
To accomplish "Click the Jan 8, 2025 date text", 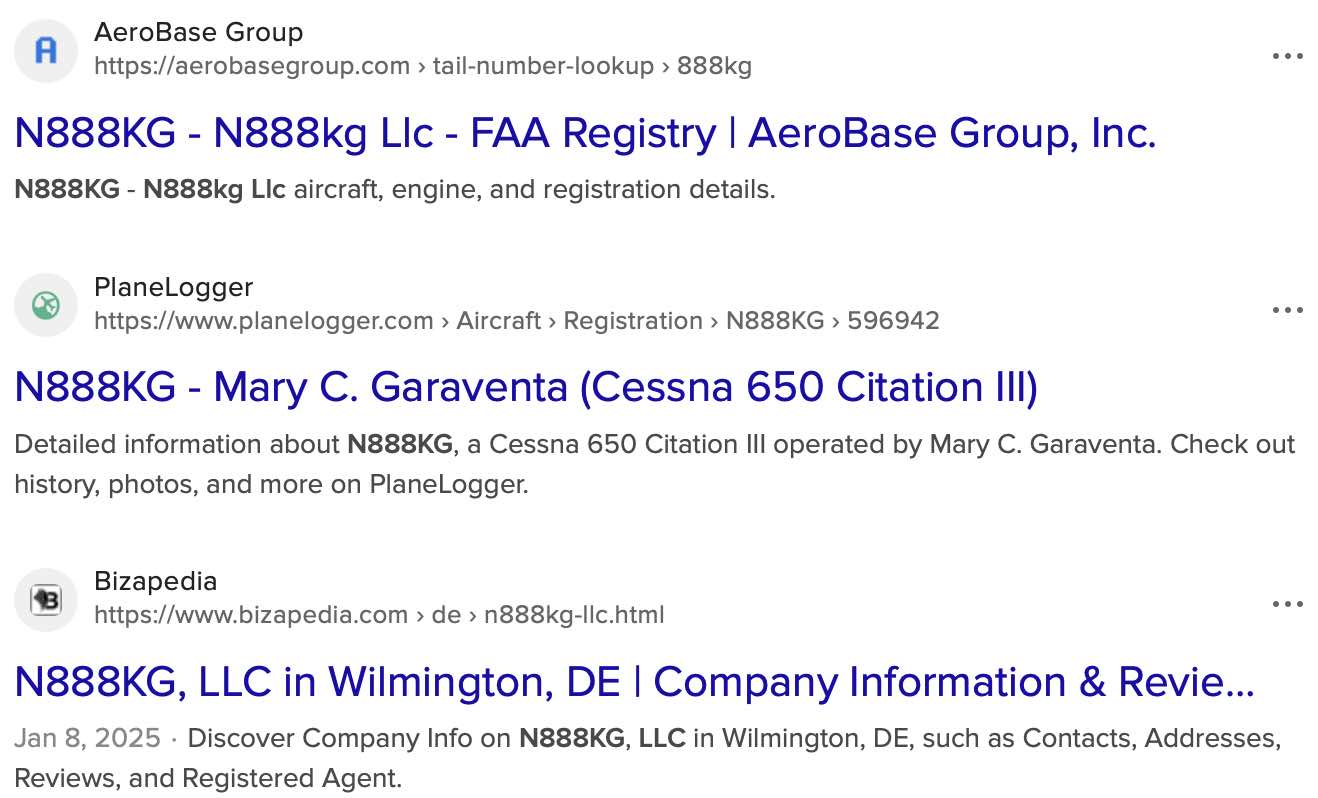I will point(87,739).
